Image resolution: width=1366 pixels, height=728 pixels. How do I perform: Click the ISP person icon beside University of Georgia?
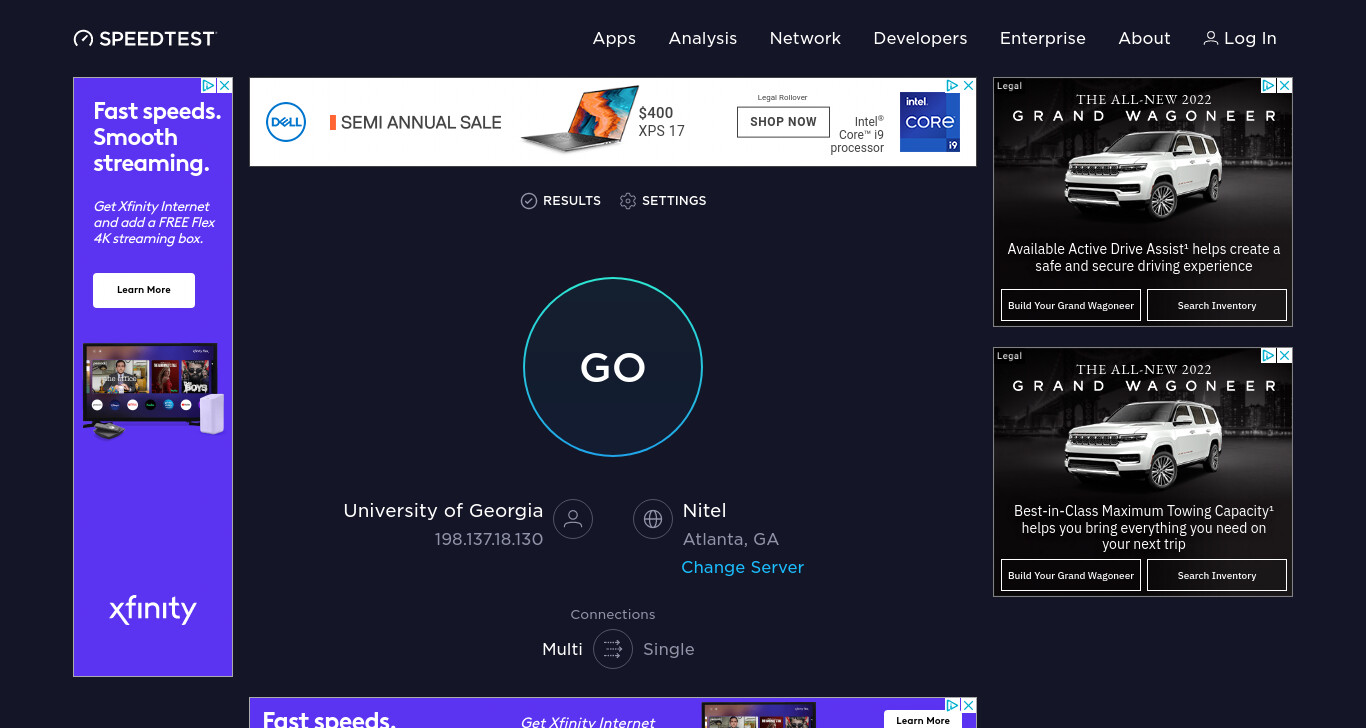(x=573, y=519)
